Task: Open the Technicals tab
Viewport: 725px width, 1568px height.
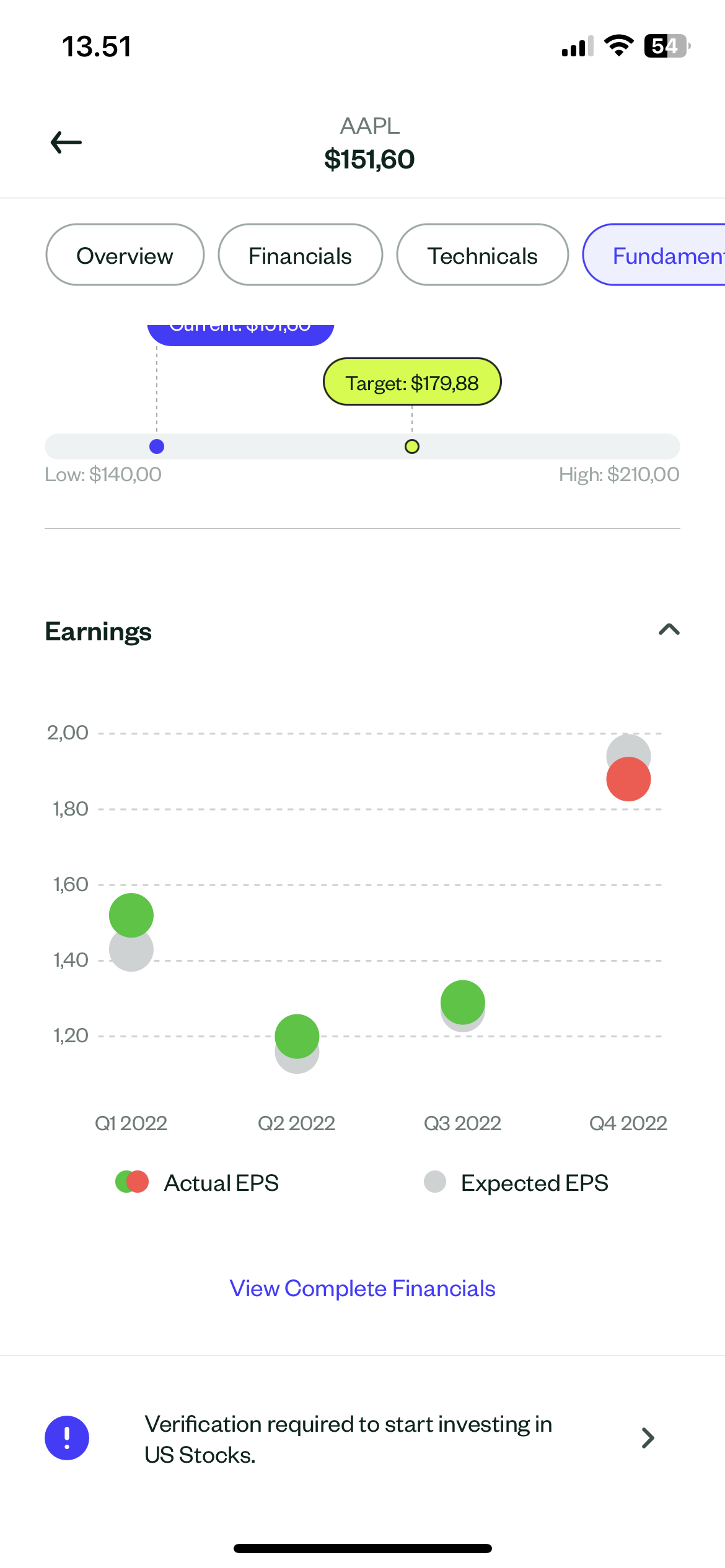Action: [x=482, y=255]
